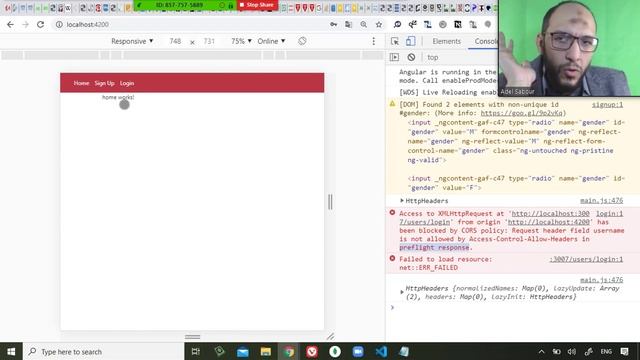Viewport: 640px width, 360px height.
Task: Edit the viewport width value 748
Action: pos(176,41)
